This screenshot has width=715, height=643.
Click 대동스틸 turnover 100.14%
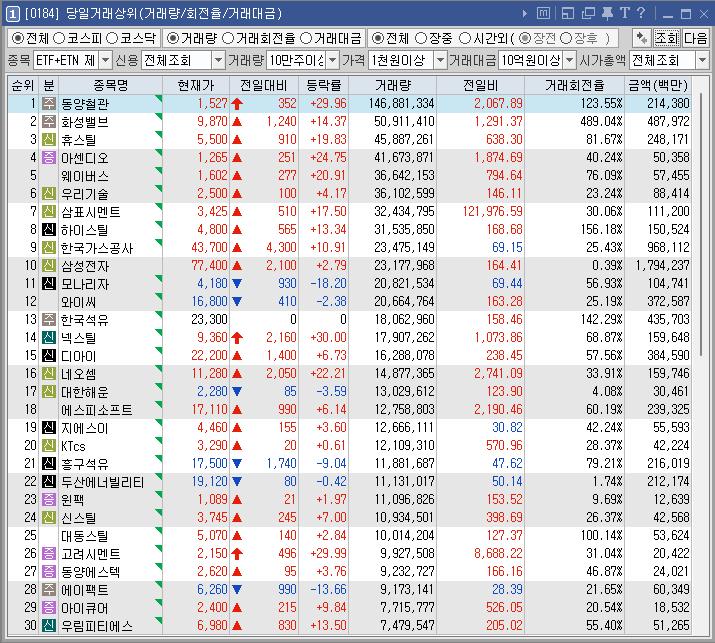point(601,535)
